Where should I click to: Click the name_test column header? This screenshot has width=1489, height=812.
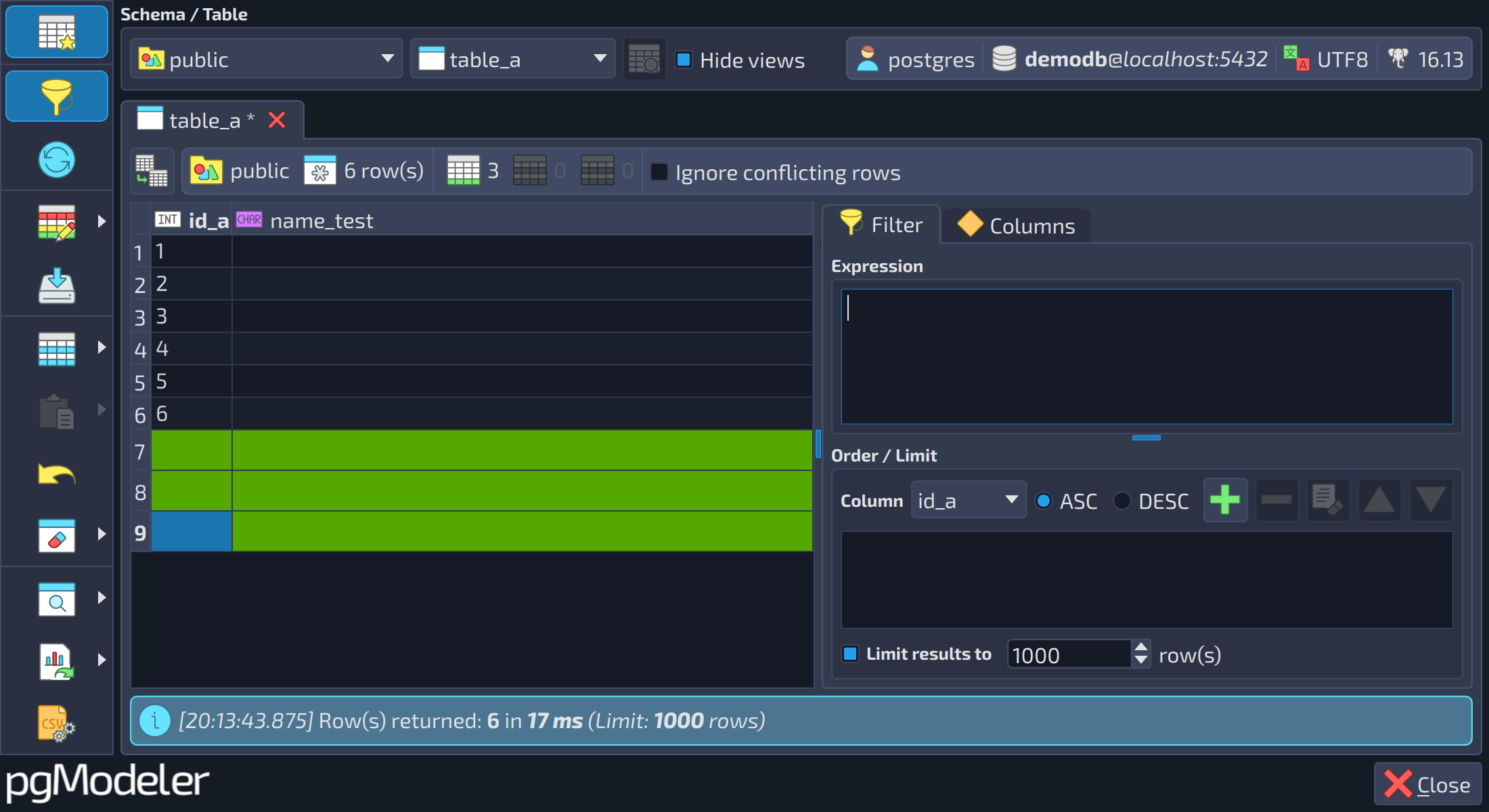tap(522, 220)
